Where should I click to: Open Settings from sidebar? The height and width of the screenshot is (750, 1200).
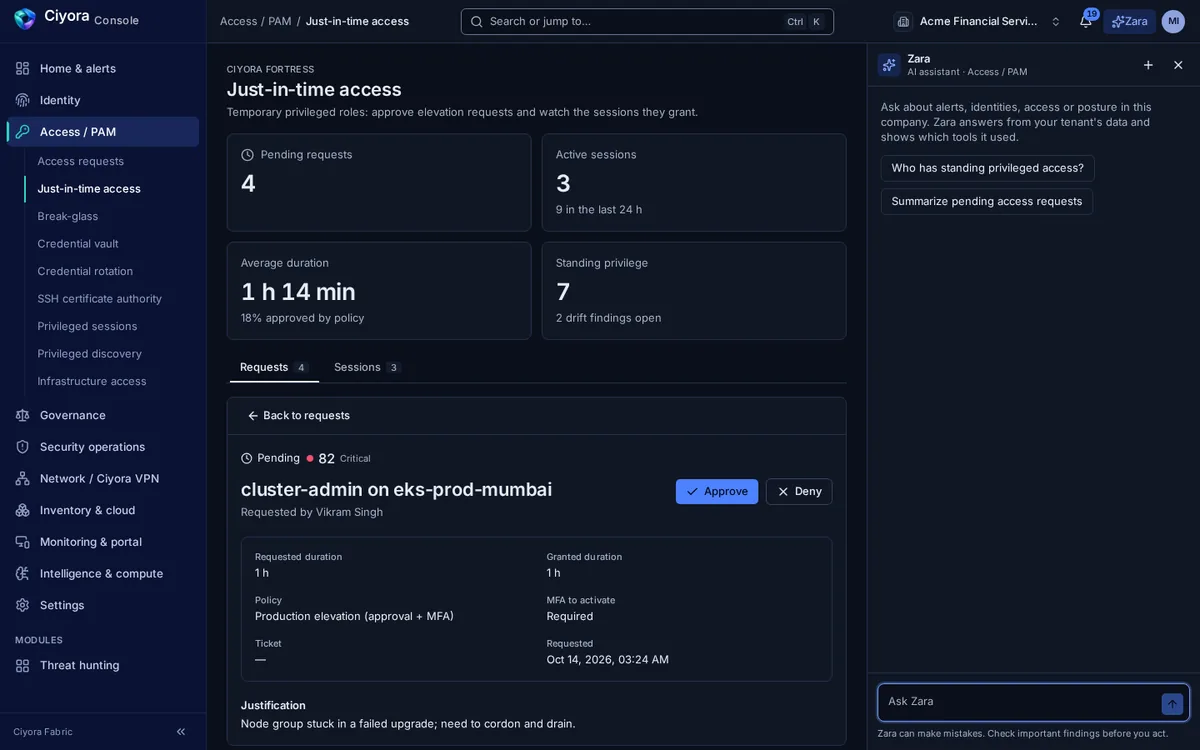pyautogui.click(x=103, y=605)
